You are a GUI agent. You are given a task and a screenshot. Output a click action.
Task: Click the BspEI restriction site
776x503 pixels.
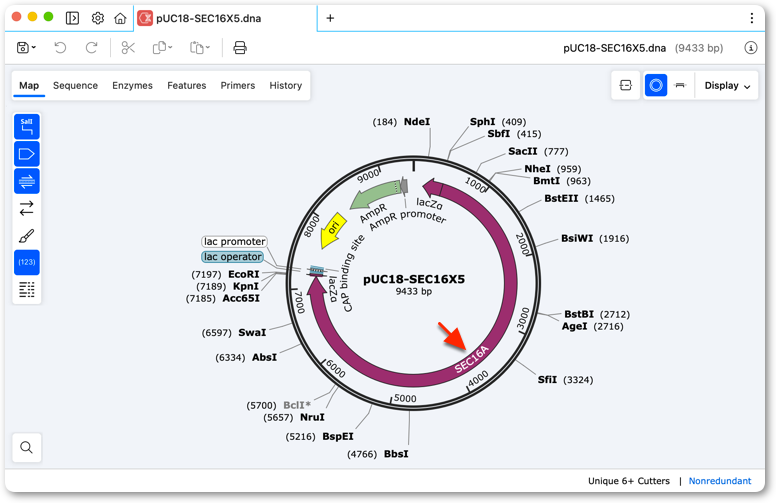(x=338, y=437)
